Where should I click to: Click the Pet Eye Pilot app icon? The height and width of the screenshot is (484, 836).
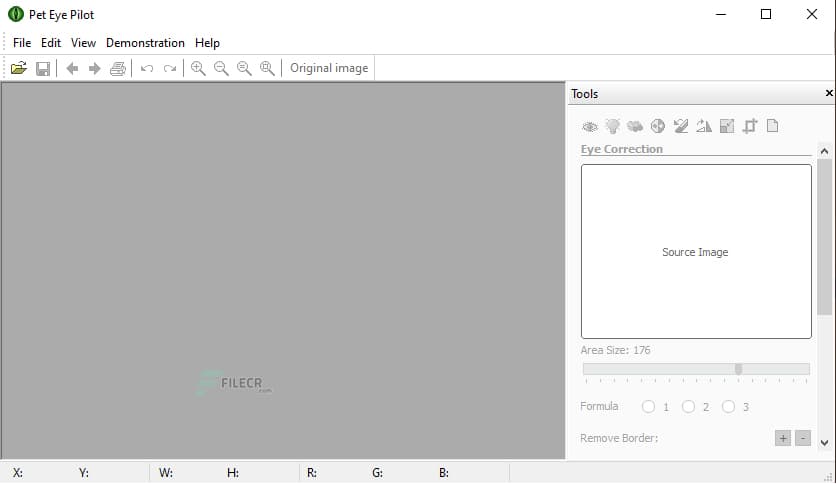[16, 14]
